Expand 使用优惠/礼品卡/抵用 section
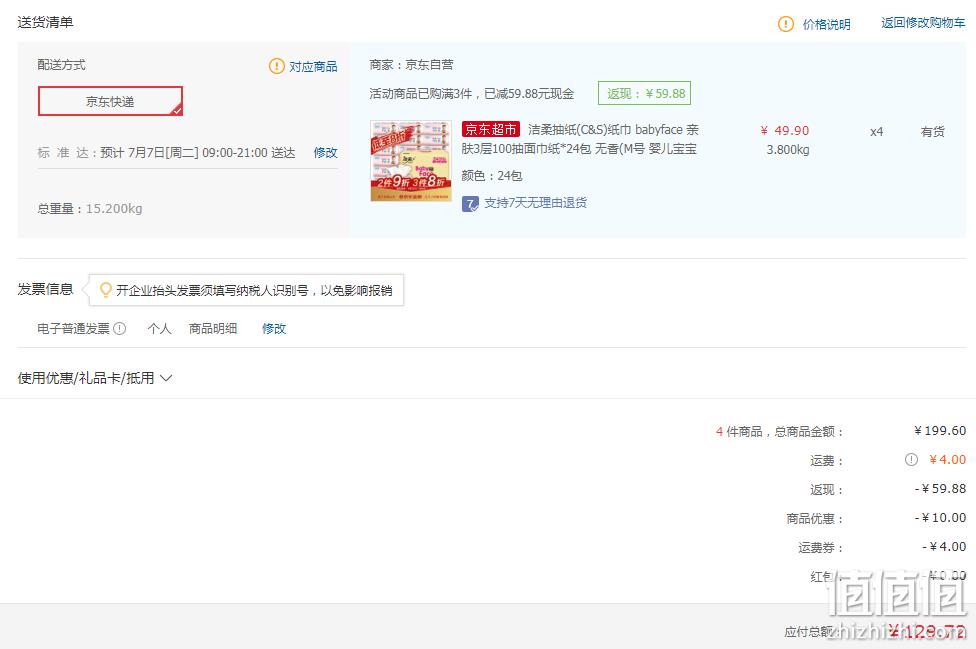Screen dimensions: 976x649 [x=95, y=378]
